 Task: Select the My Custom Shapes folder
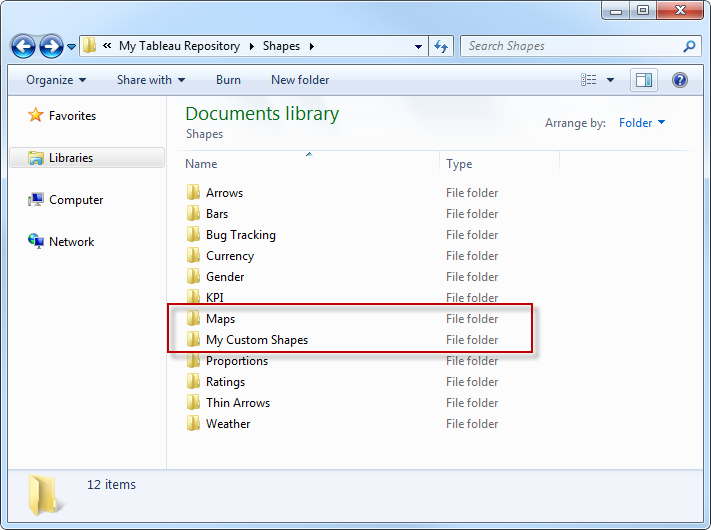257,340
